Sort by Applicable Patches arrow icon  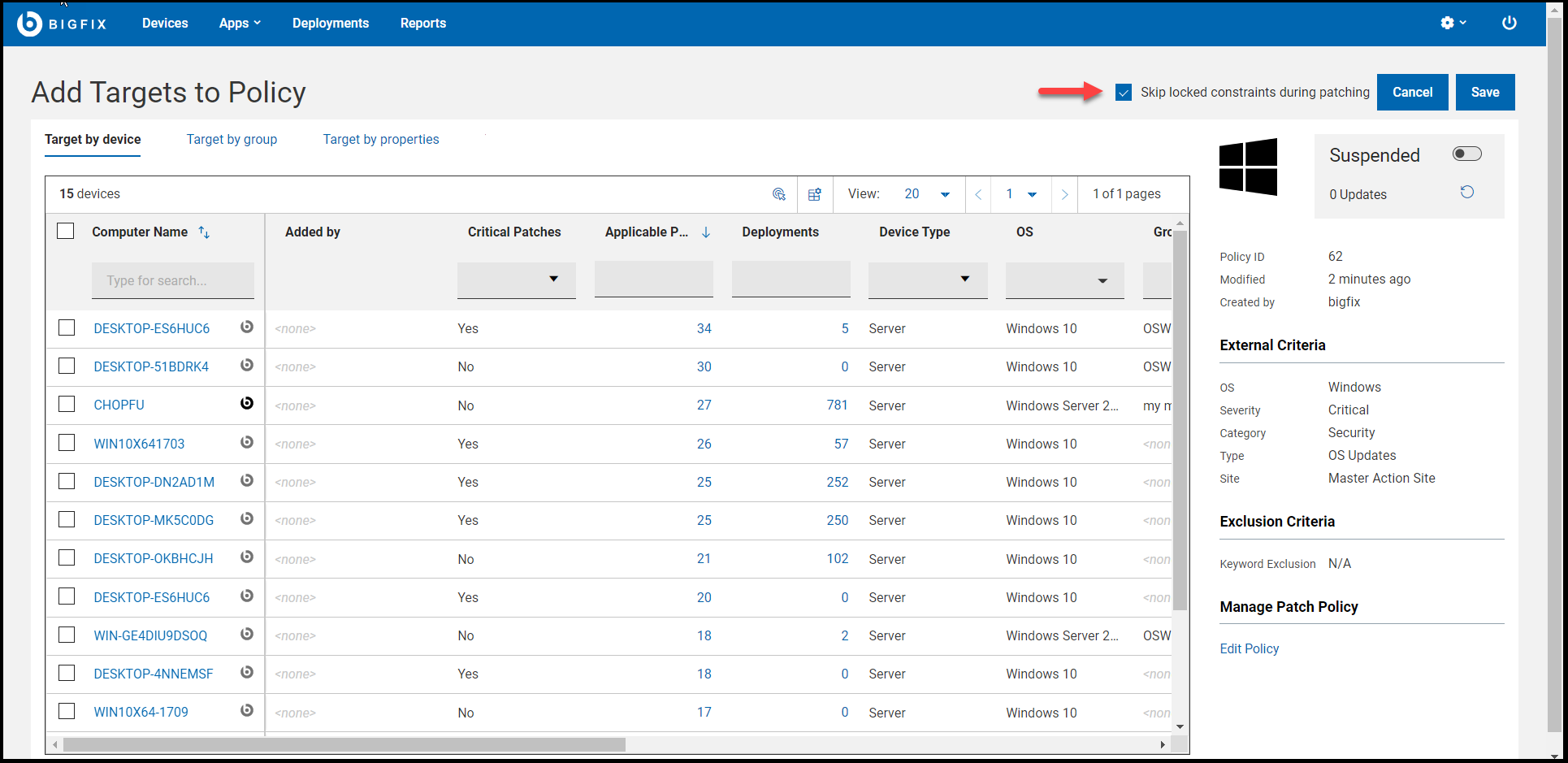coord(706,232)
